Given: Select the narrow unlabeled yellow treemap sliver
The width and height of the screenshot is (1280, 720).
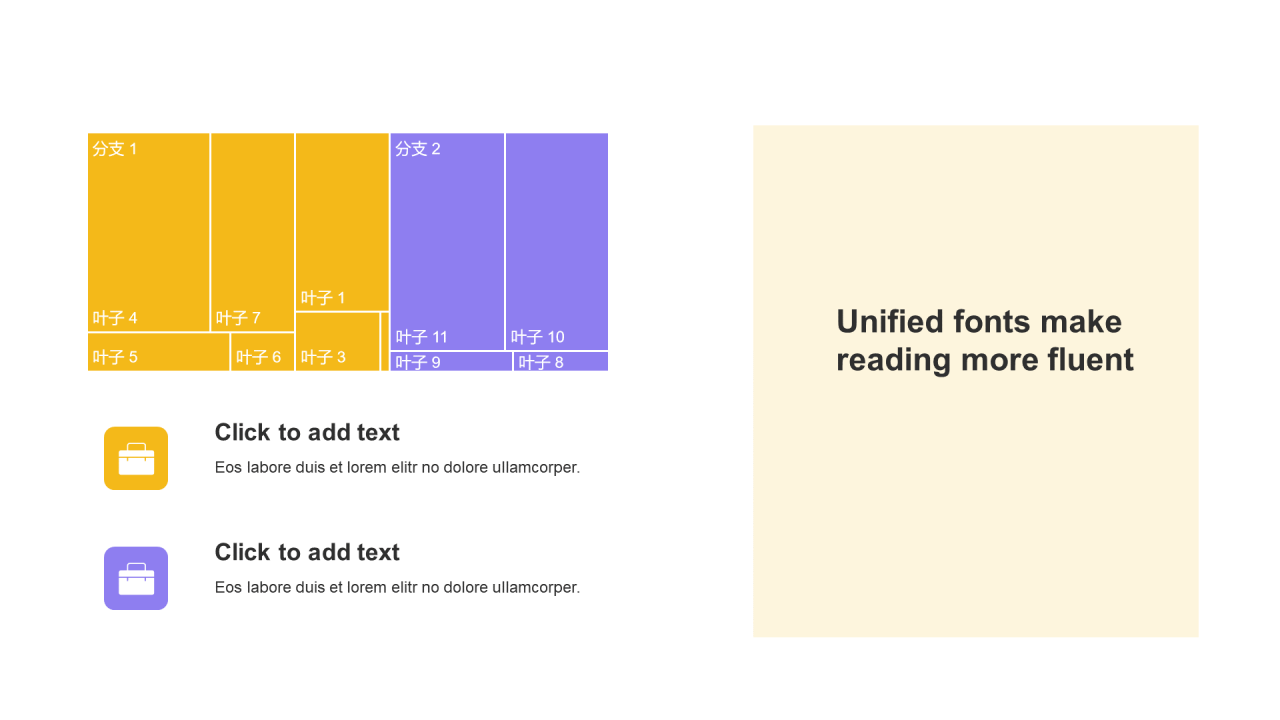Looking at the screenshot, I should click(385, 342).
